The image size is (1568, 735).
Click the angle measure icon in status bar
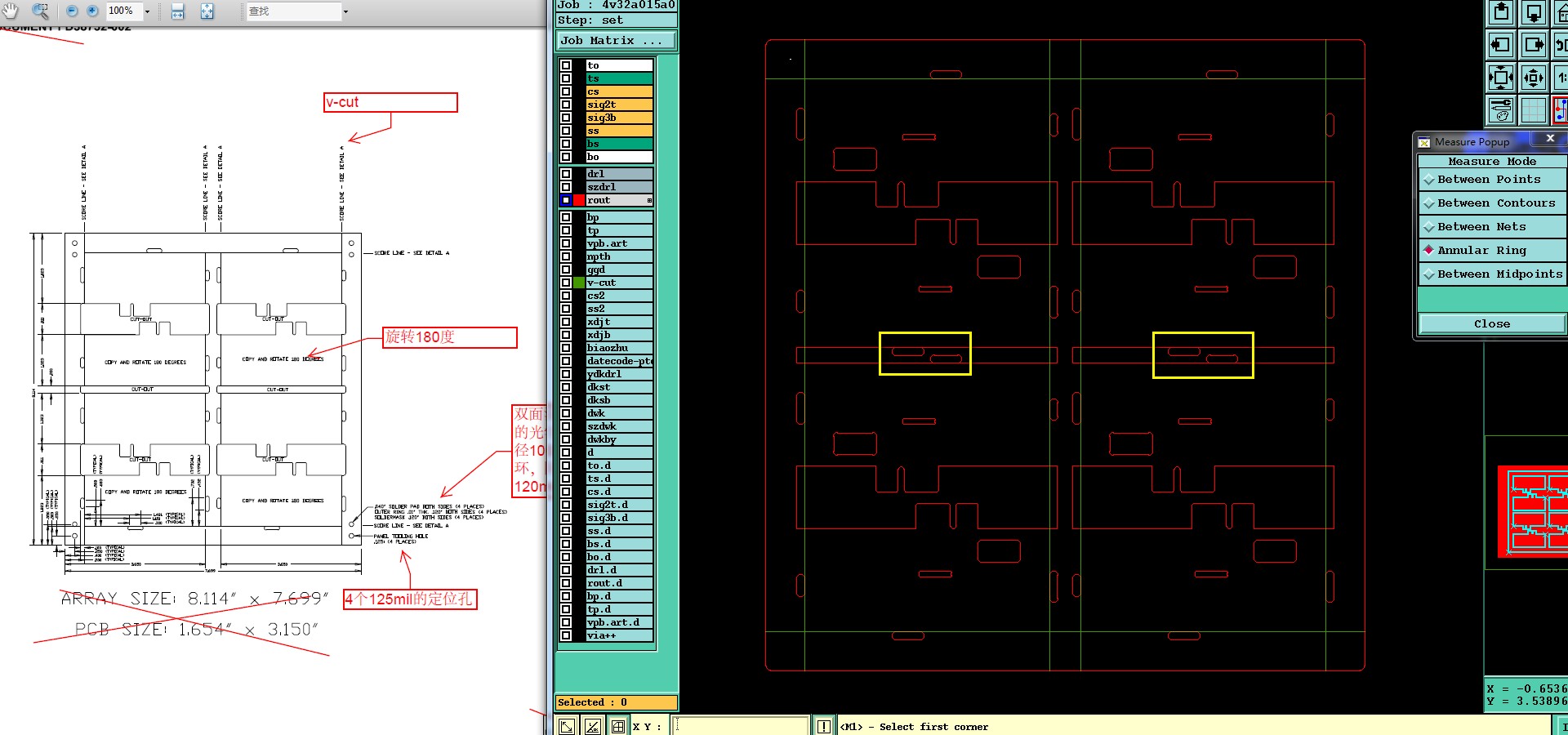point(593,726)
